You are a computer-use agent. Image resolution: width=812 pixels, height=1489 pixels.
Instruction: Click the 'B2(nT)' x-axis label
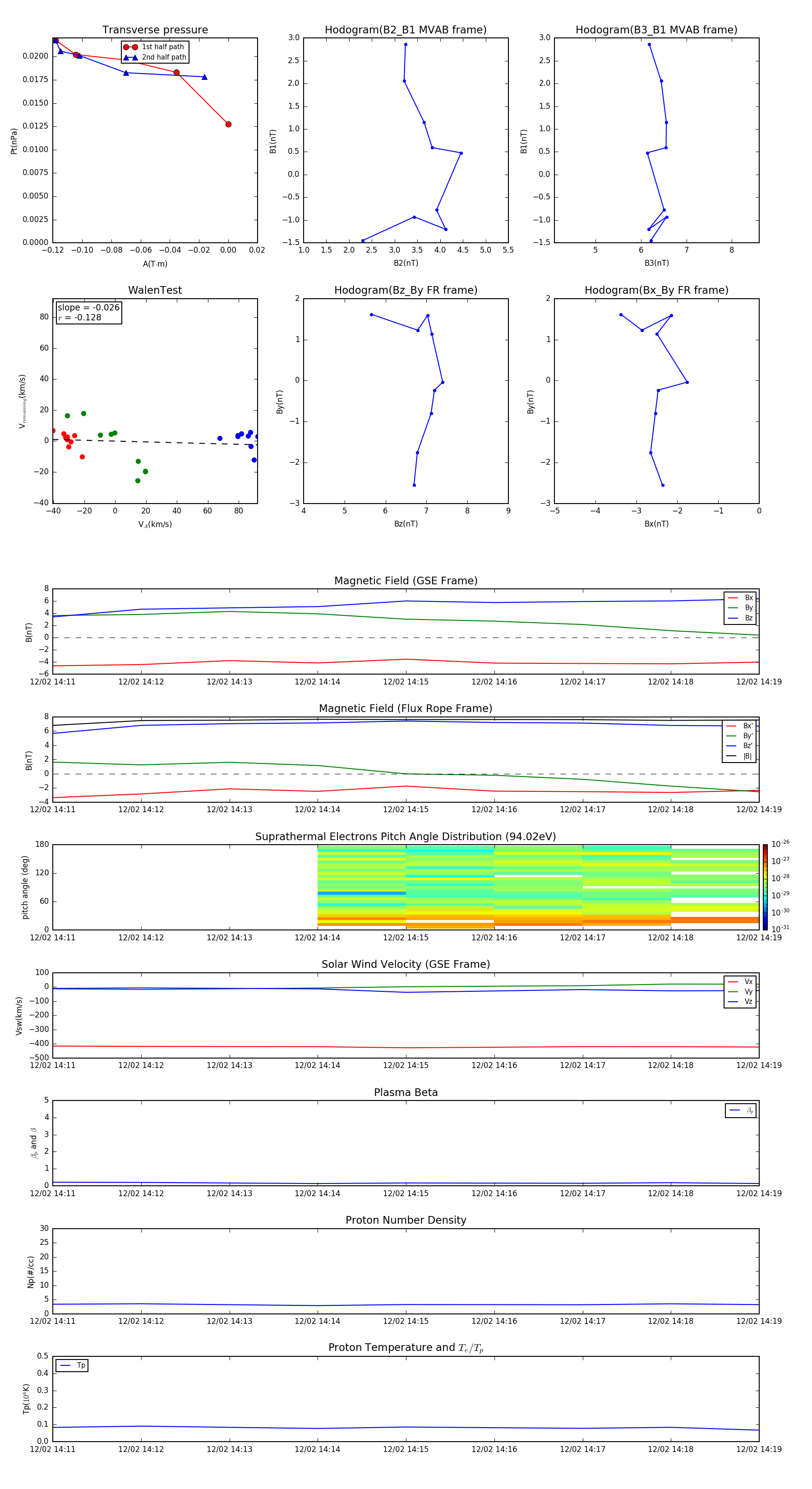pyautogui.click(x=406, y=263)
